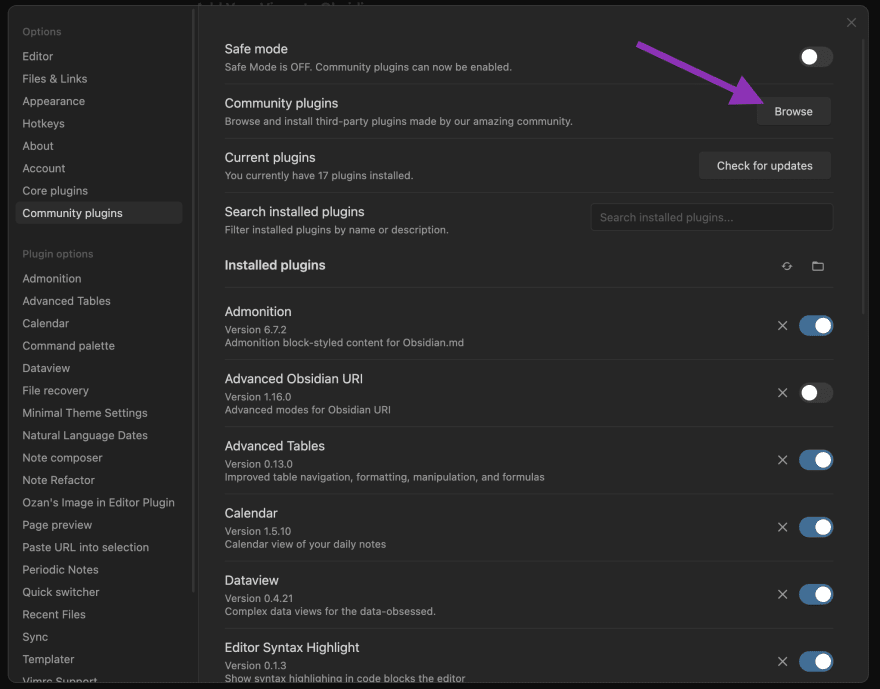Disable the Admonition plugin toggle
Image resolution: width=880 pixels, height=689 pixels.
click(816, 325)
